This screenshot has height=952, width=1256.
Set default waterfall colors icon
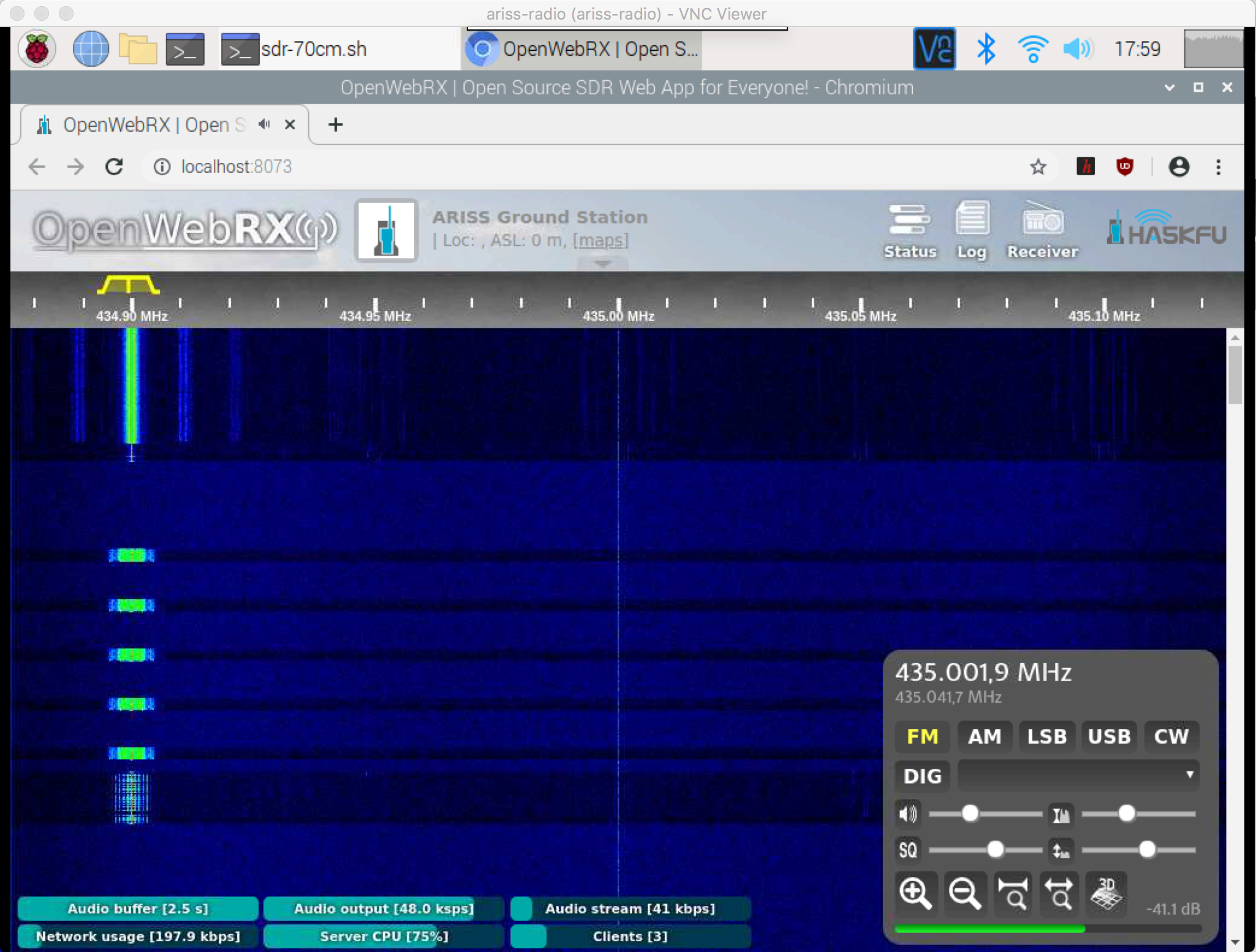tap(1061, 850)
